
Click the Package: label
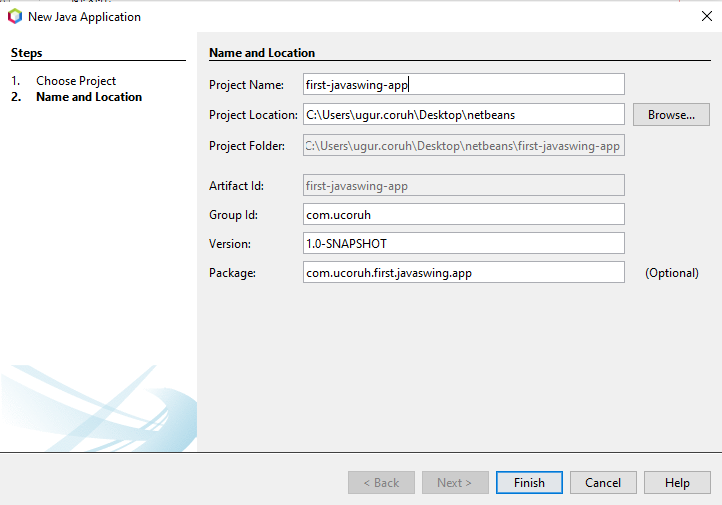(232, 273)
